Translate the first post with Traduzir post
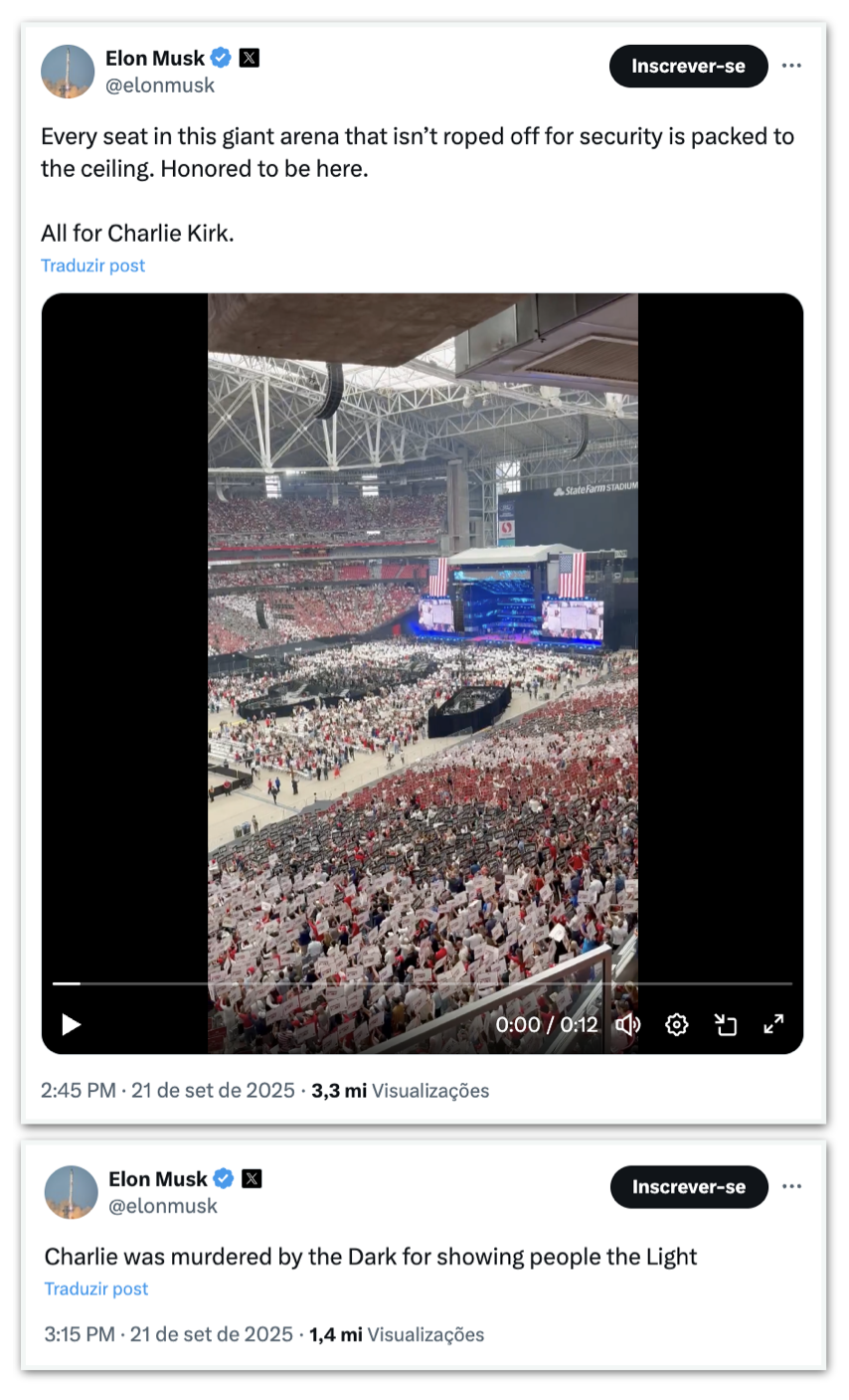The image size is (849, 1400). [92, 265]
